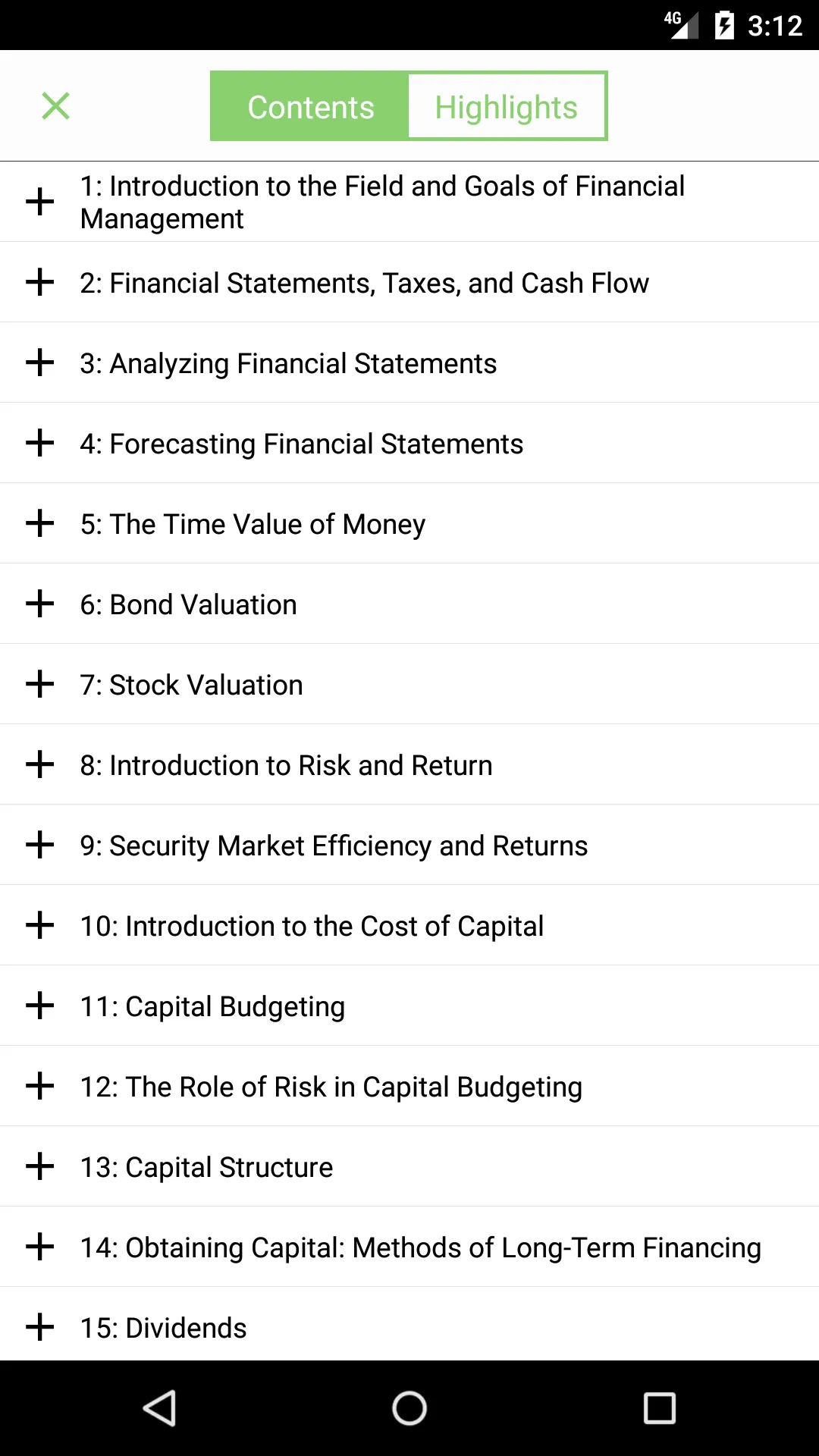Expand chapter 9 Security Market Efficiency plus icon
The image size is (819, 1456).
[39, 846]
